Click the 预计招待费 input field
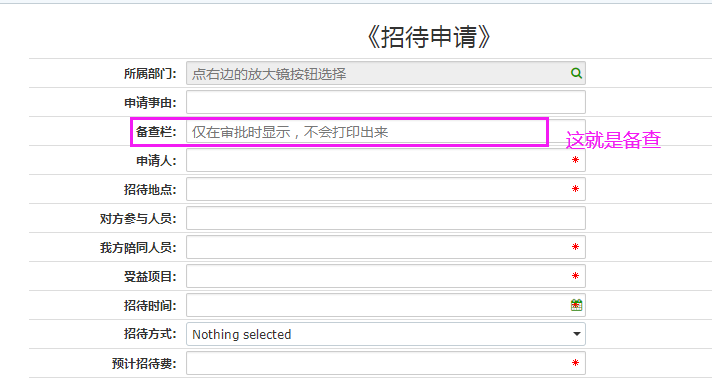Viewport: 712px width, 378px height. [x=386, y=363]
